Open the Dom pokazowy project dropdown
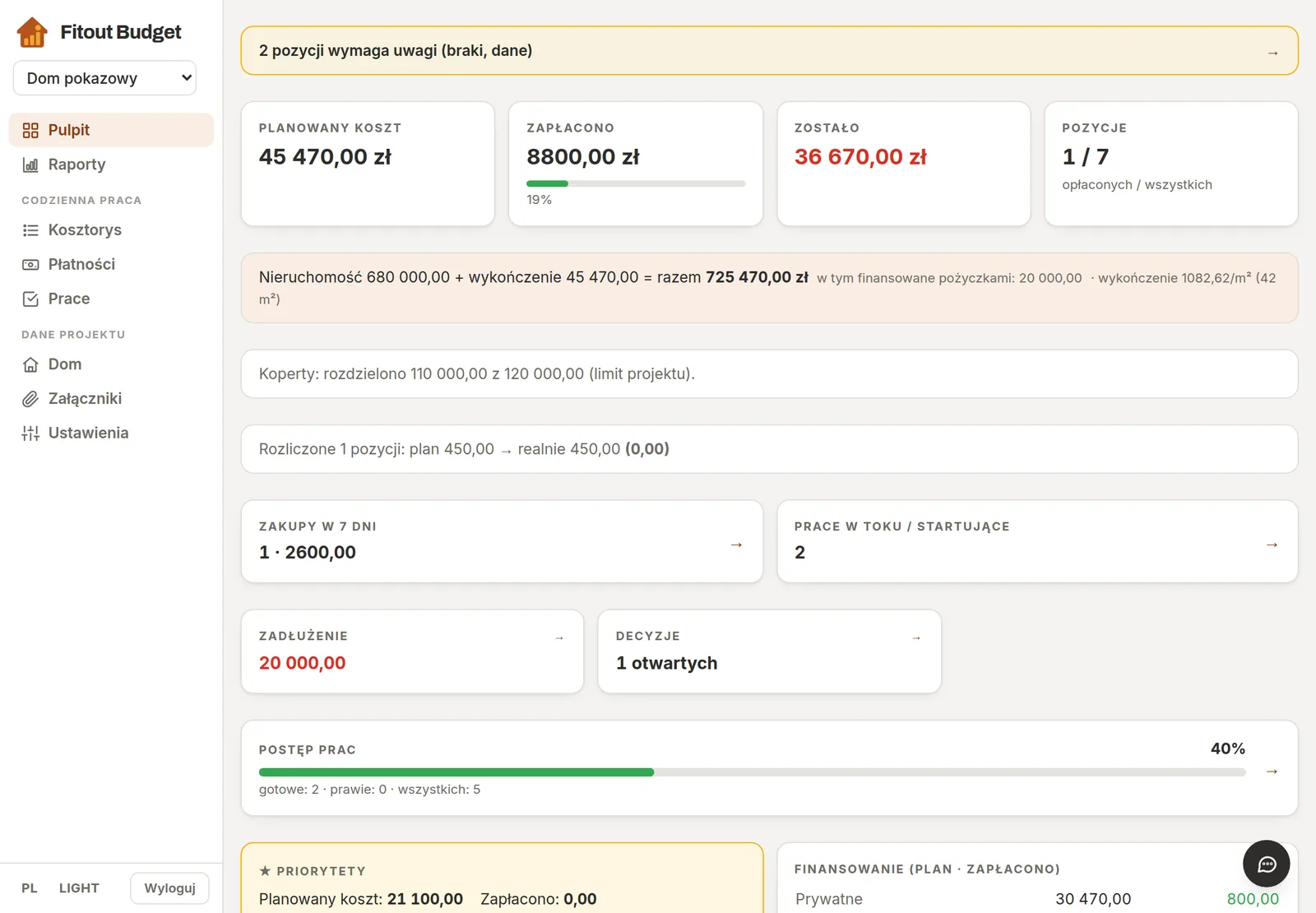 [x=104, y=78]
